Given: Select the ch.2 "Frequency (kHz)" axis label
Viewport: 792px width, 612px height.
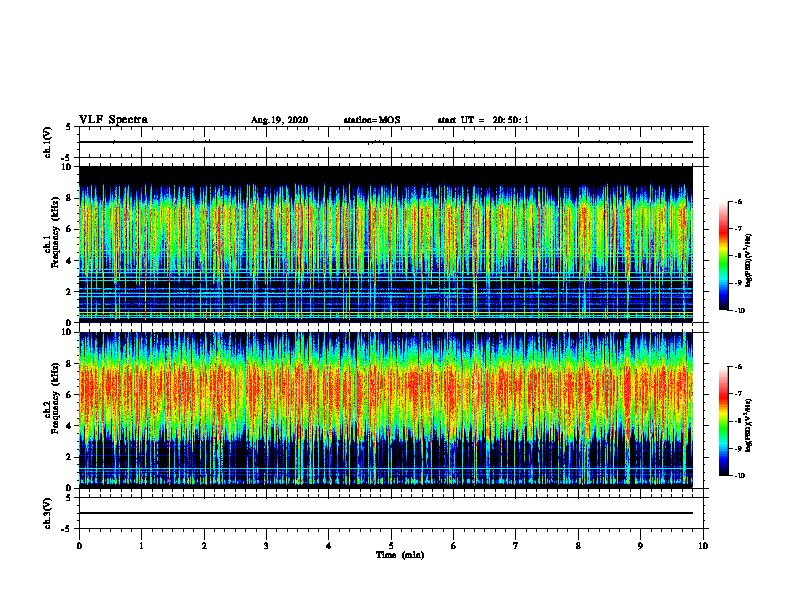Looking at the screenshot, I should 55,398.
